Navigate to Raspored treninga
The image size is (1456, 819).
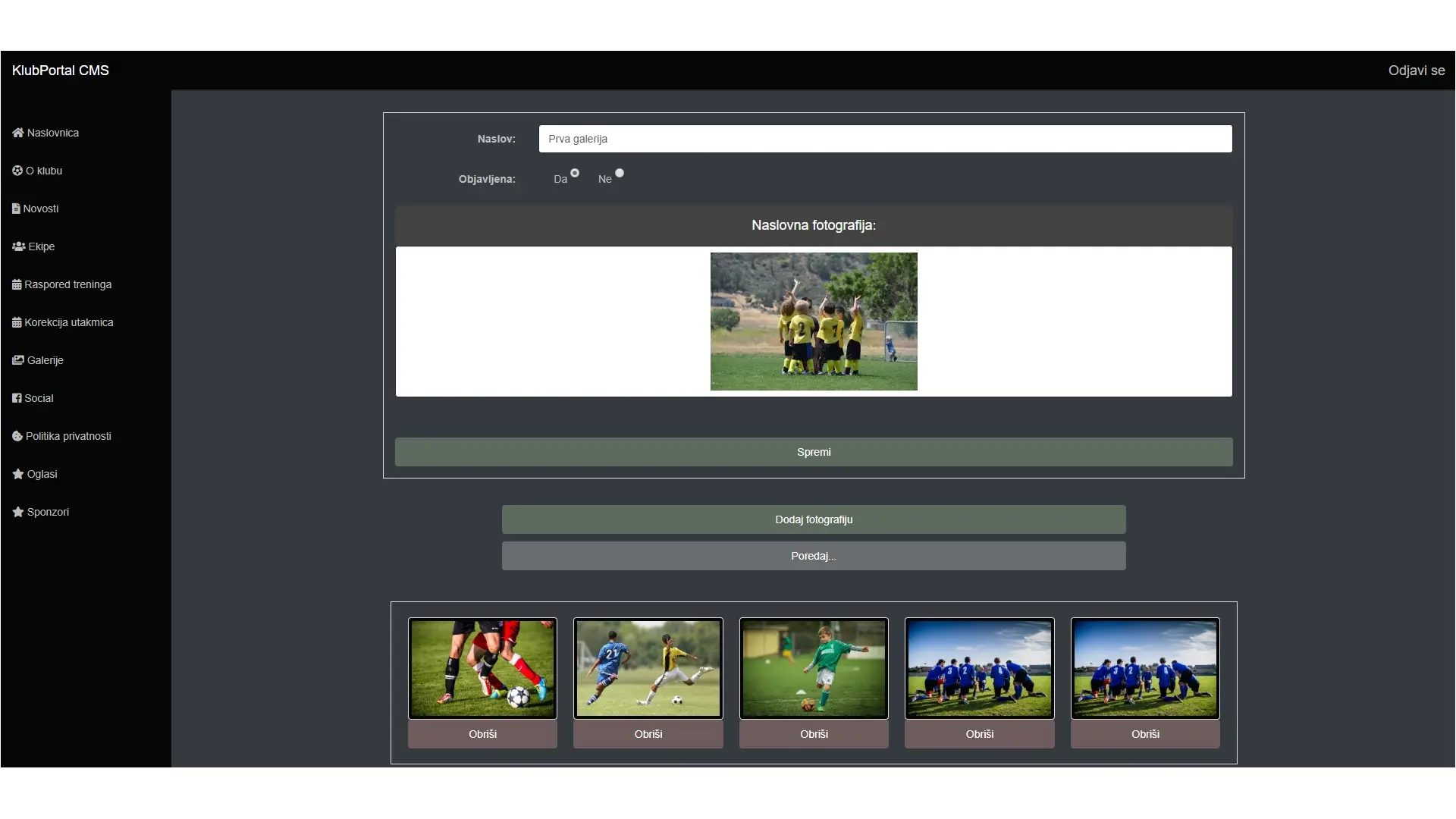click(x=62, y=284)
